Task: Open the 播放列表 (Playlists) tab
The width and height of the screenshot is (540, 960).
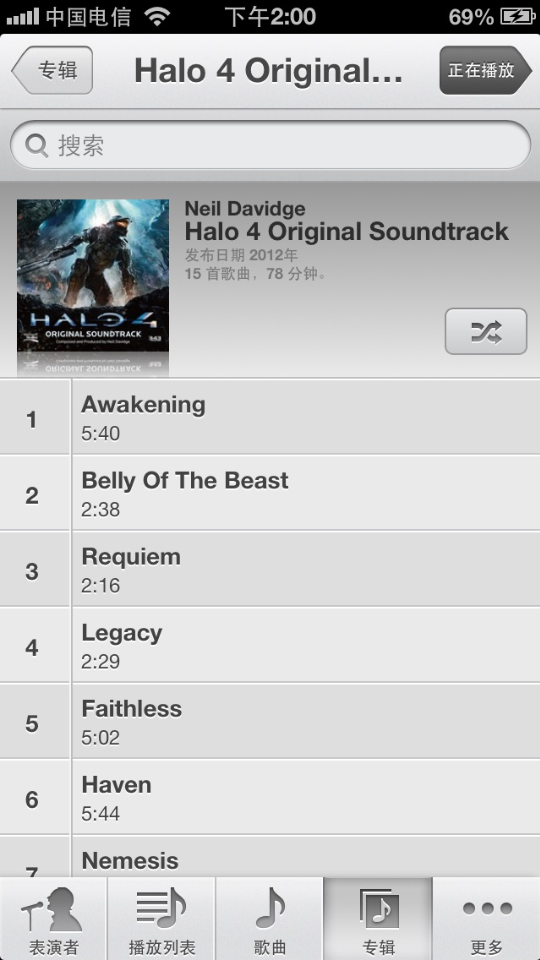Action: tap(162, 918)
